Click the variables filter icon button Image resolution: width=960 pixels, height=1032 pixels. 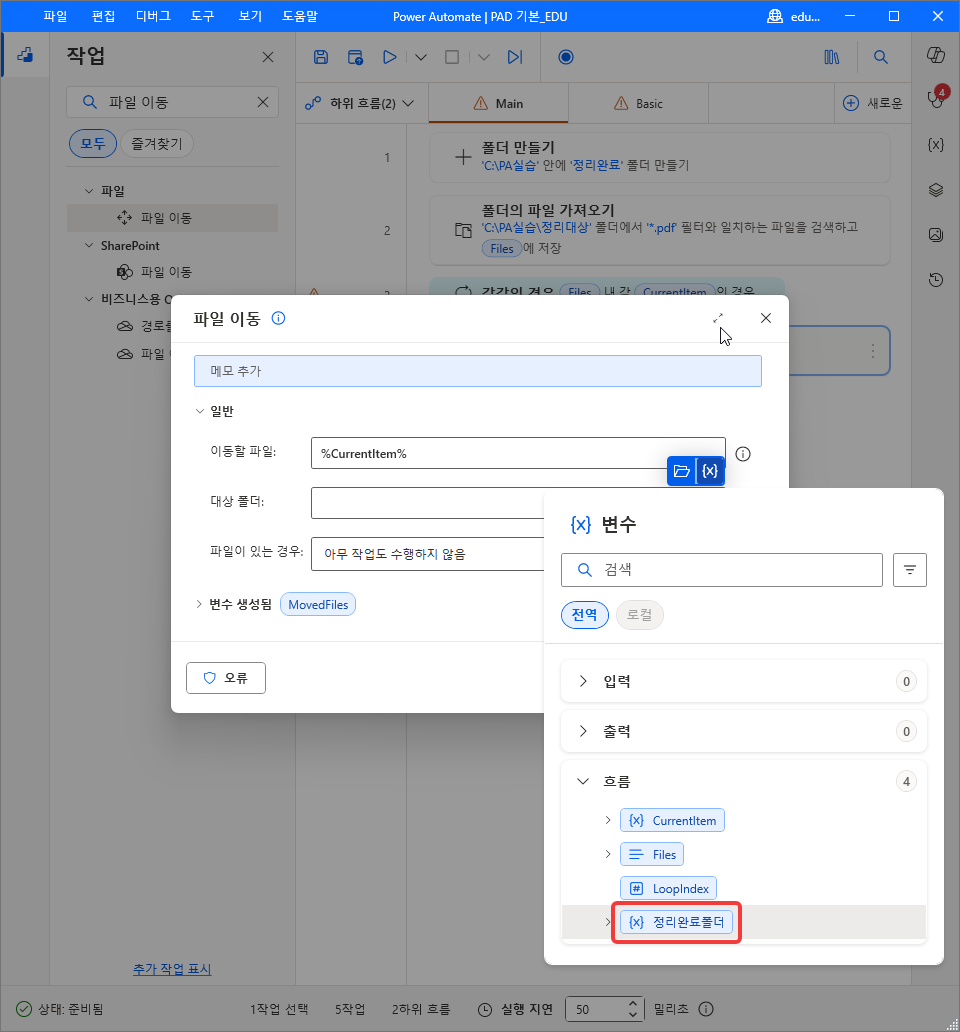click(910, 570)
